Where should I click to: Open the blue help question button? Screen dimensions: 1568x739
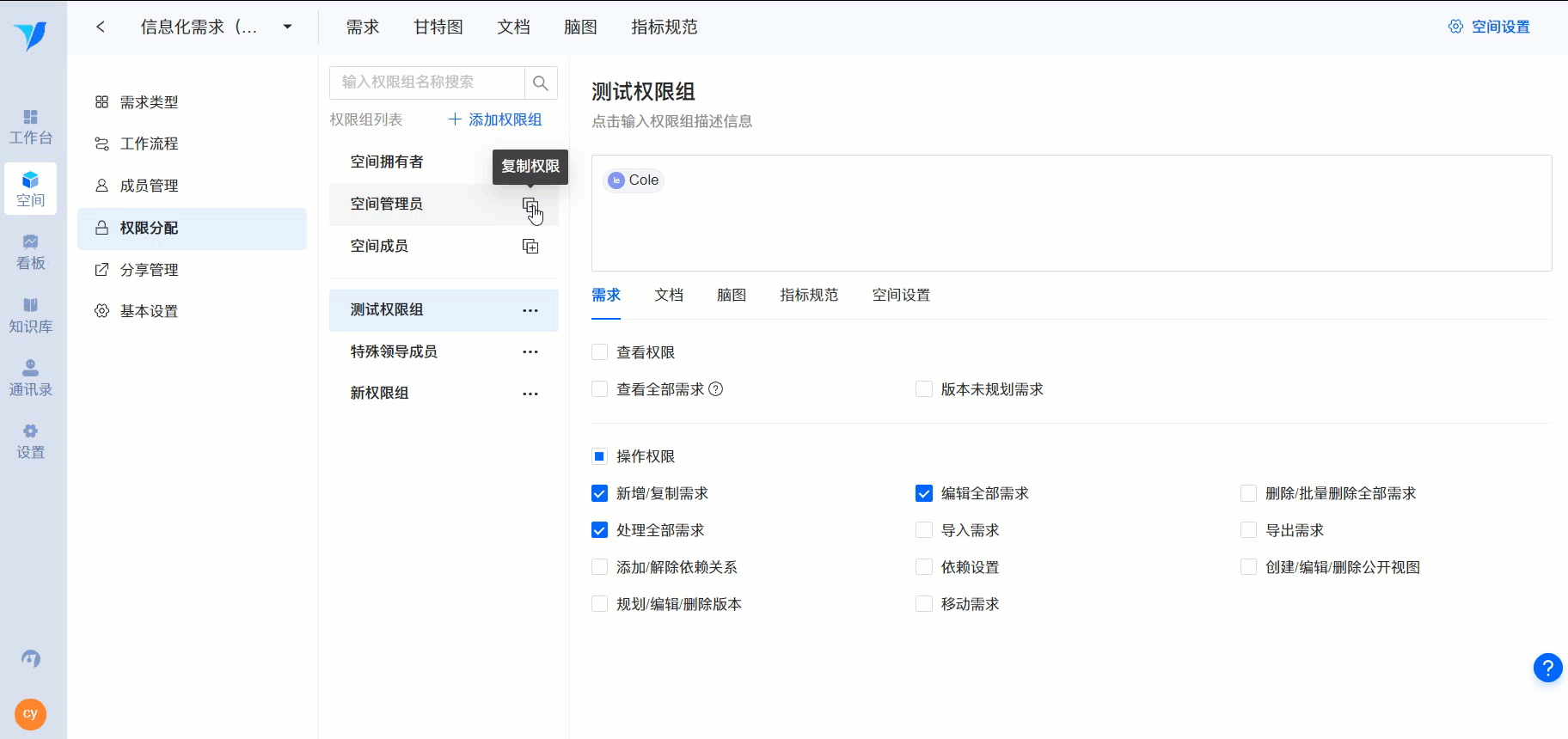click(1547, 668)
